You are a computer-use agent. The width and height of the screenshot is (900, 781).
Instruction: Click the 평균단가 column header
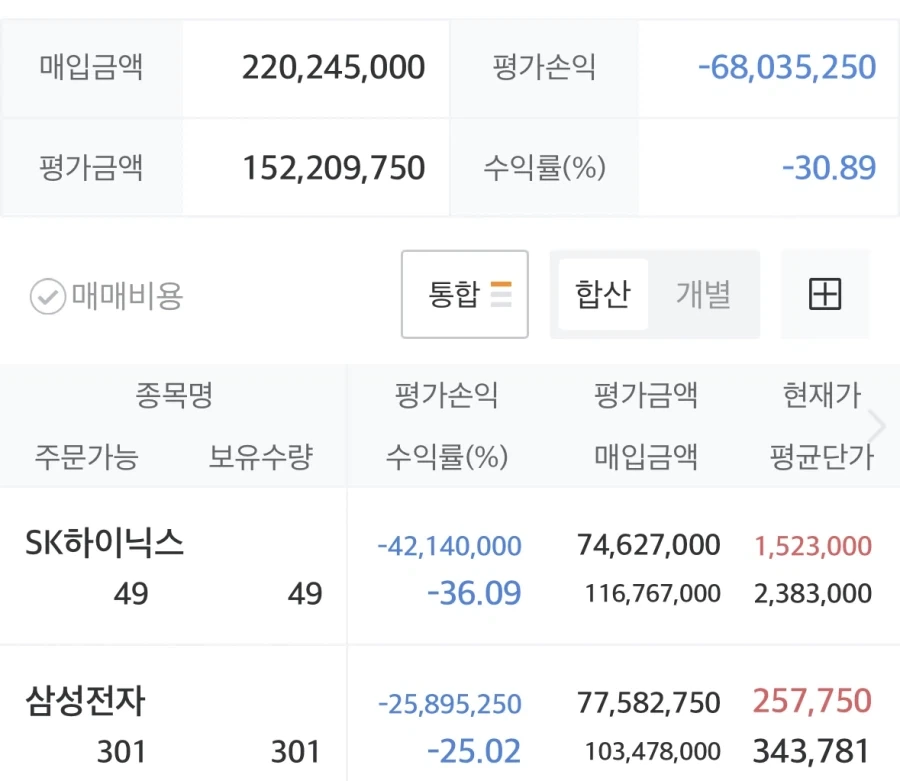tap(821, 457)
